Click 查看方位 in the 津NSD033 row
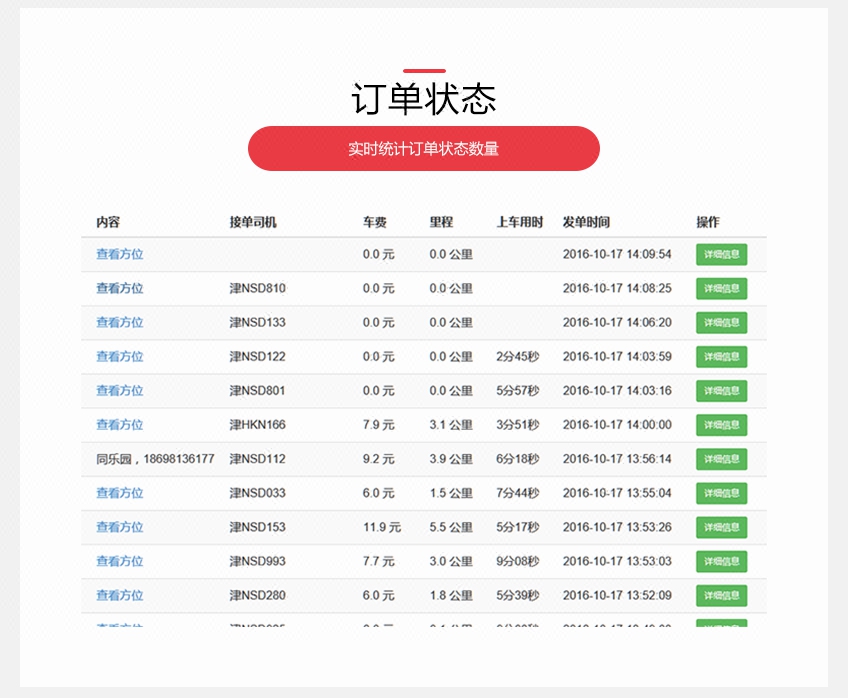This screenshot has width=848, height=698. pyautogui.click(x=119, y=492)
